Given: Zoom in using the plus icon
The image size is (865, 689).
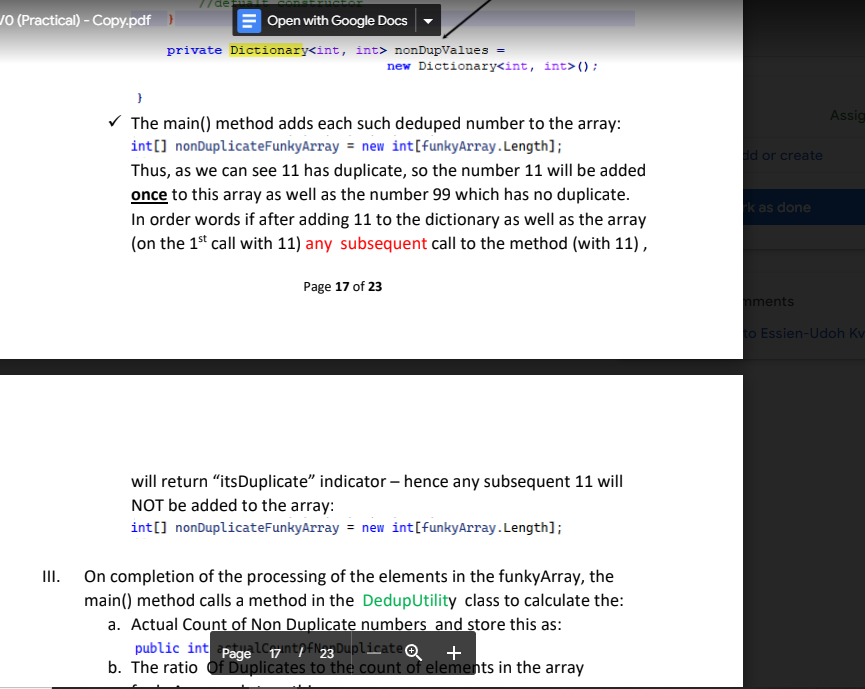Looking at the screenshot, I should (452, 652).
